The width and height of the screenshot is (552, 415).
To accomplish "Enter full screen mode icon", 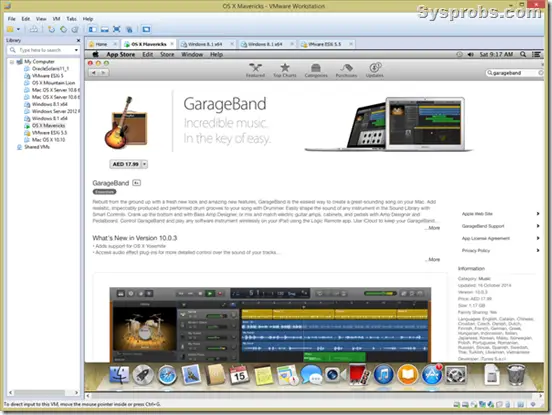I will tap(117, 29).
